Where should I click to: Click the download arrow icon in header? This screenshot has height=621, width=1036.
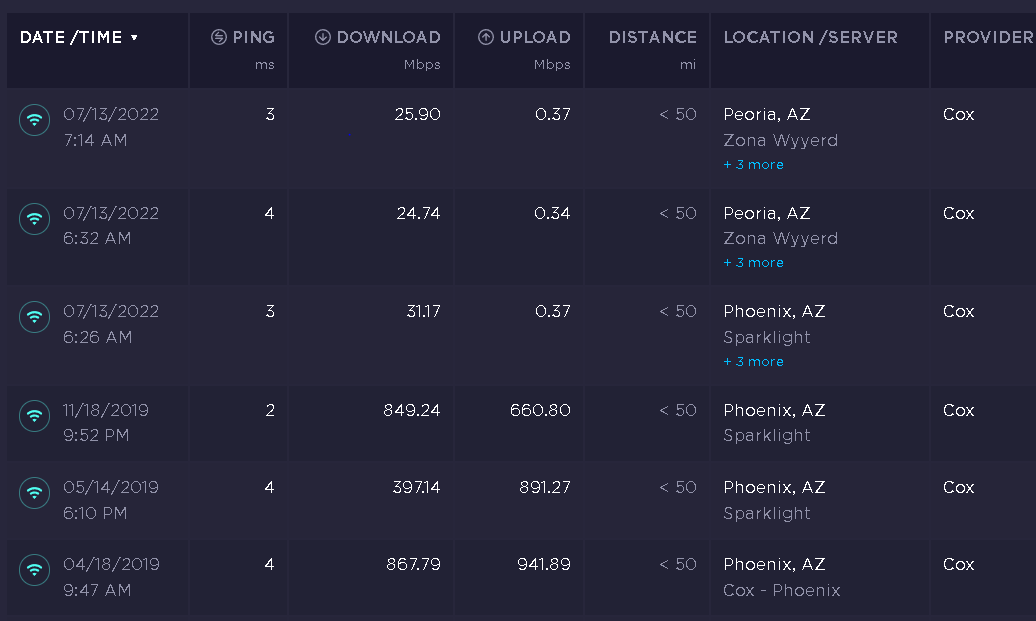322,37
